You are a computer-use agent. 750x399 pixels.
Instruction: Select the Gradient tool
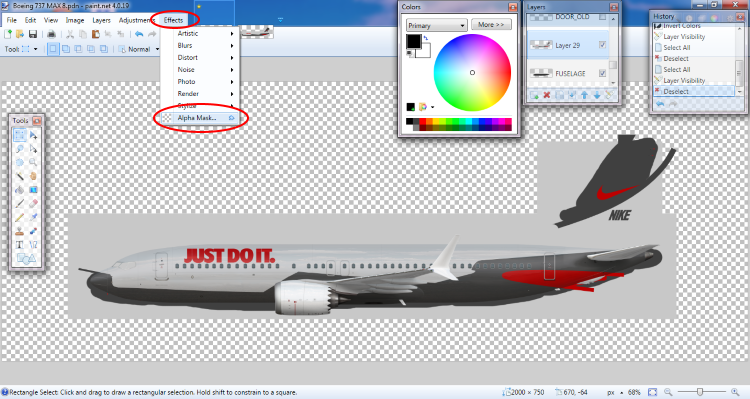[x=33, y=190]
